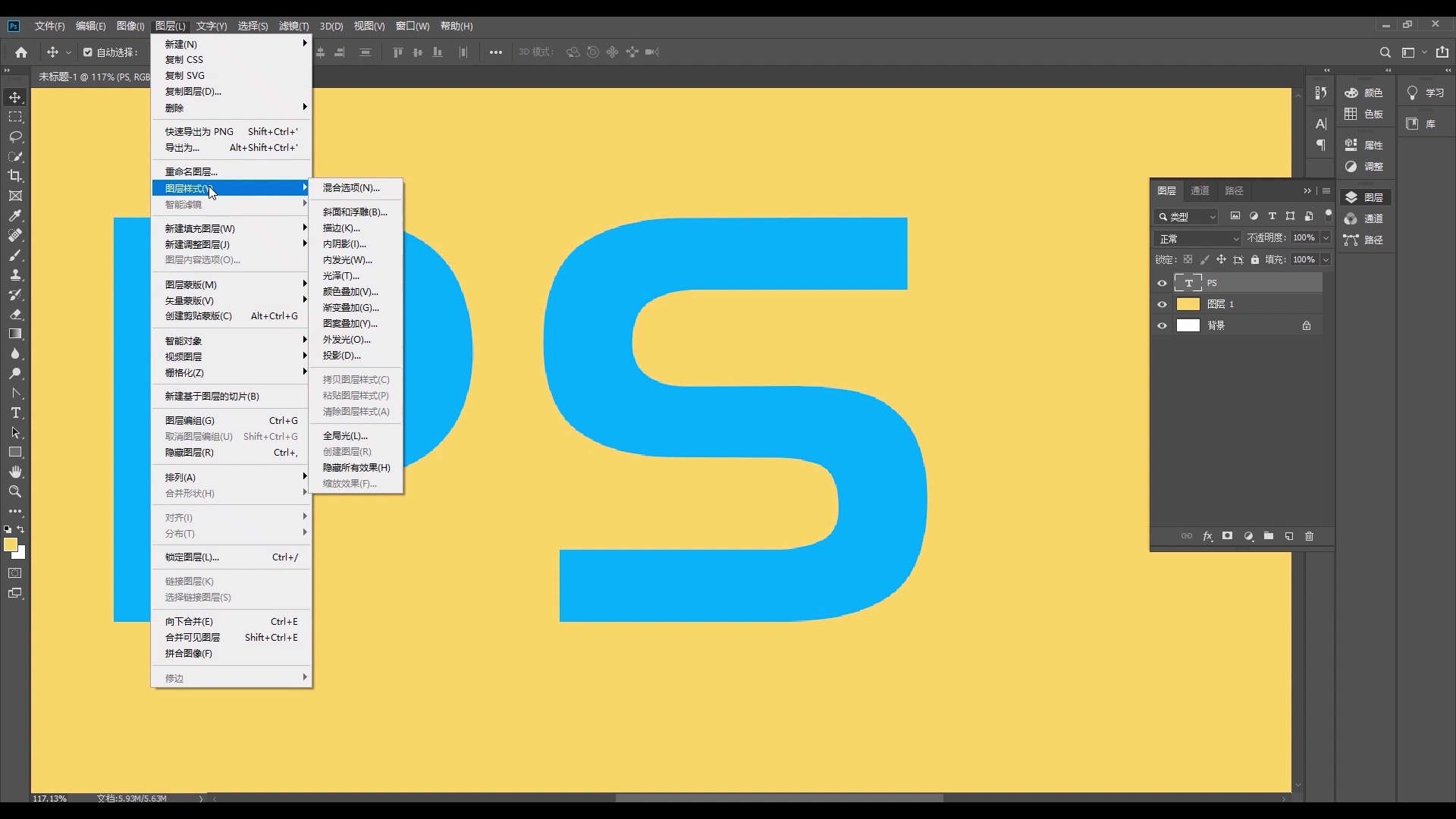Click 向下合并(E) menu entry
Screen dimensions: 1456x819
tap(231, 621)
